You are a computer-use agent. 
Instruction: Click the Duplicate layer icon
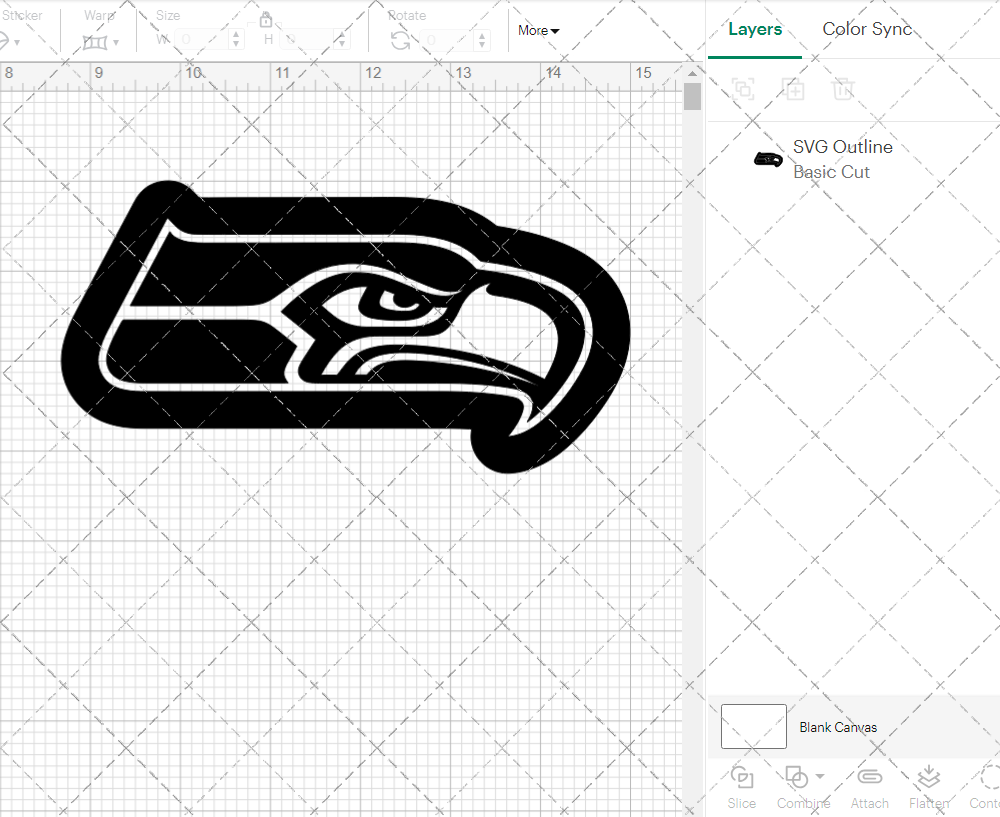click(794, 89)
